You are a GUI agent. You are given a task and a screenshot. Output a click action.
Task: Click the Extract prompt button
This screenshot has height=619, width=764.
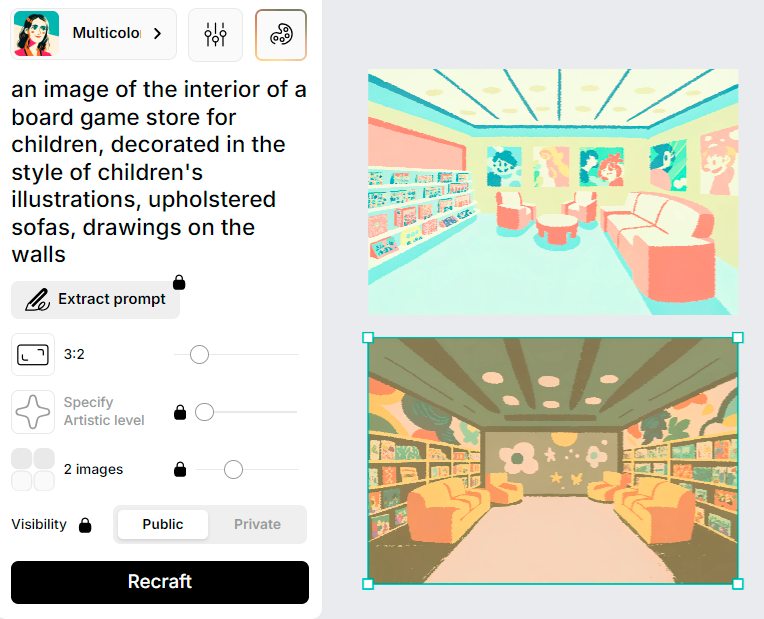(x=96, y=300)
